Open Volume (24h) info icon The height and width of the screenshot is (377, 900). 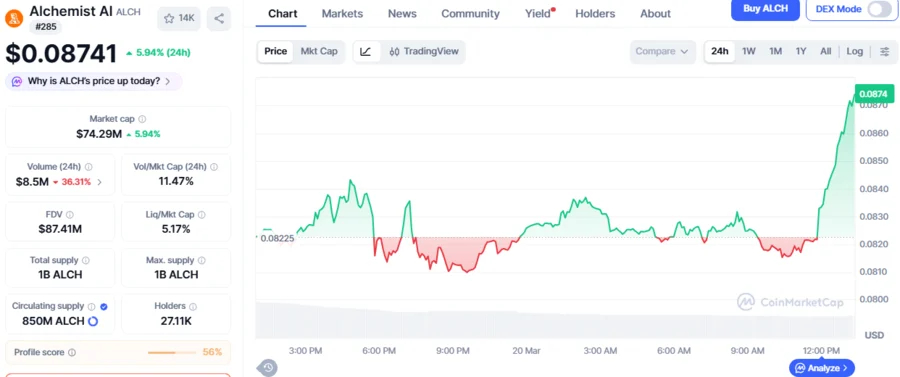click(x=88, y=167)
